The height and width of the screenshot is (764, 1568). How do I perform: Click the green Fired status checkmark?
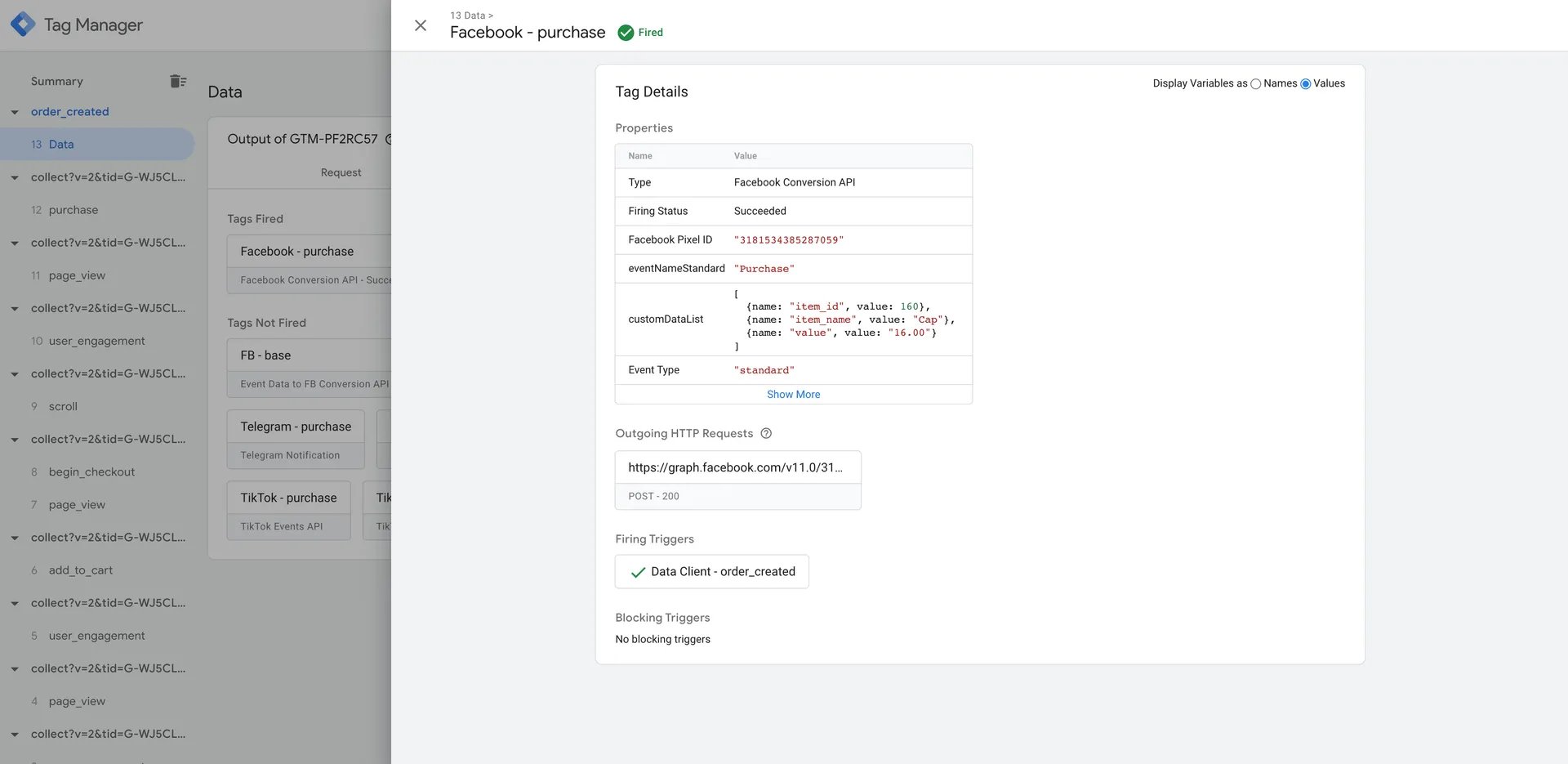[x=626, y=33]
